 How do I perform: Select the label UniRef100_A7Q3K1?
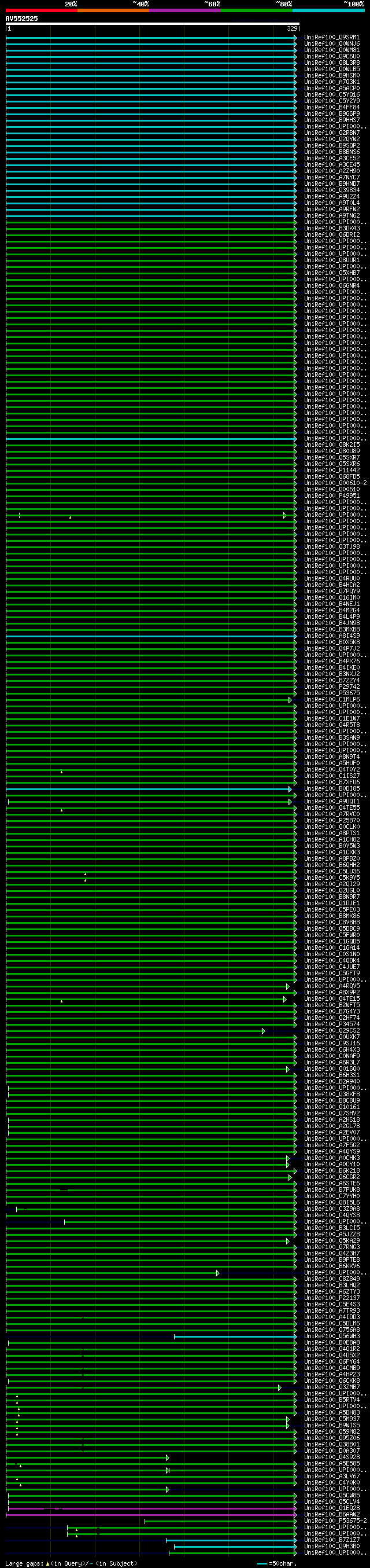click(332, 82)
